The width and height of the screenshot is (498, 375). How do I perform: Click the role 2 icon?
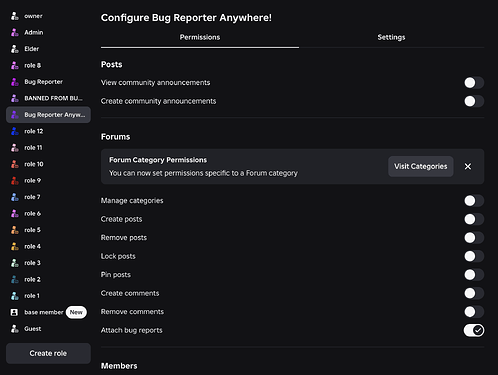(x=15, y=279)
